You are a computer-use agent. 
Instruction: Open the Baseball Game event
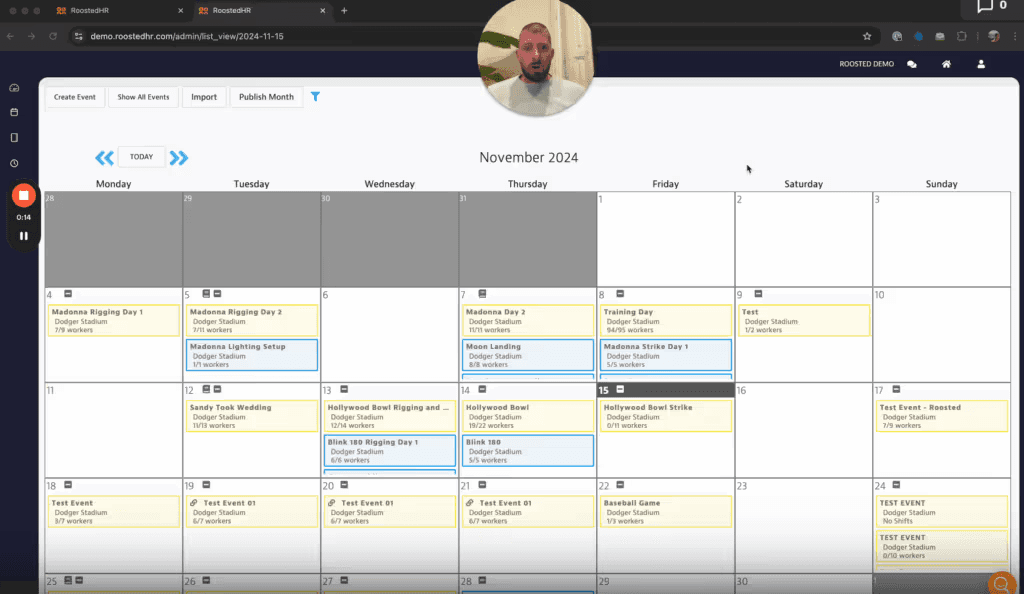[x=665, y=512]
